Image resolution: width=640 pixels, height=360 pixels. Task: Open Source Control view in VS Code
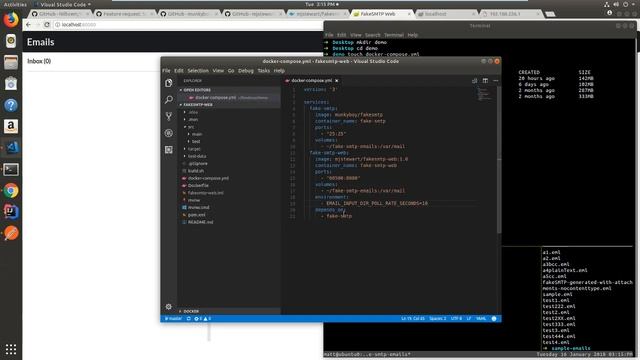[x=169, y=116]
